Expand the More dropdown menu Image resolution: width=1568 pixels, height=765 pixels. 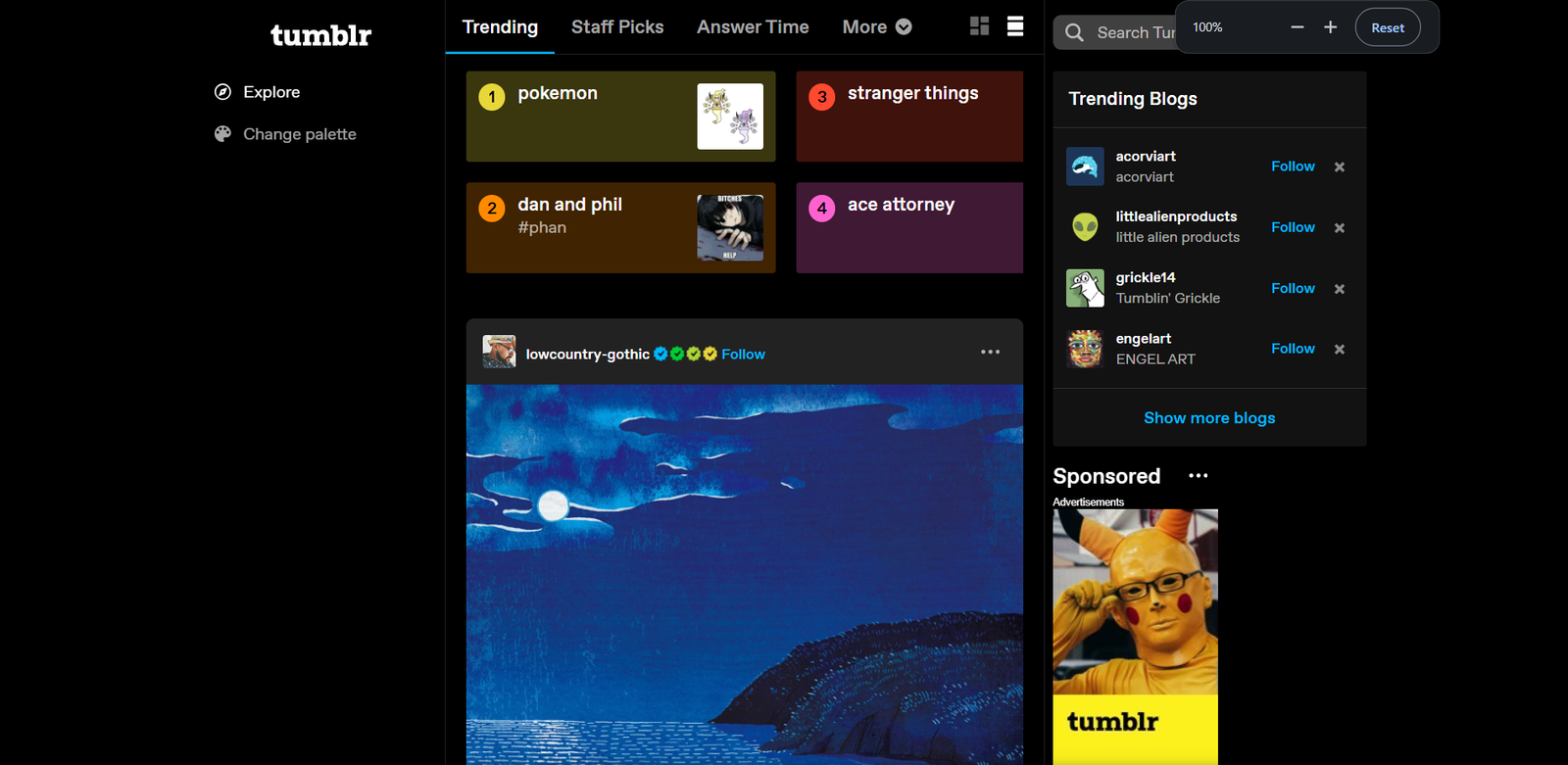[x=877, y=27]
